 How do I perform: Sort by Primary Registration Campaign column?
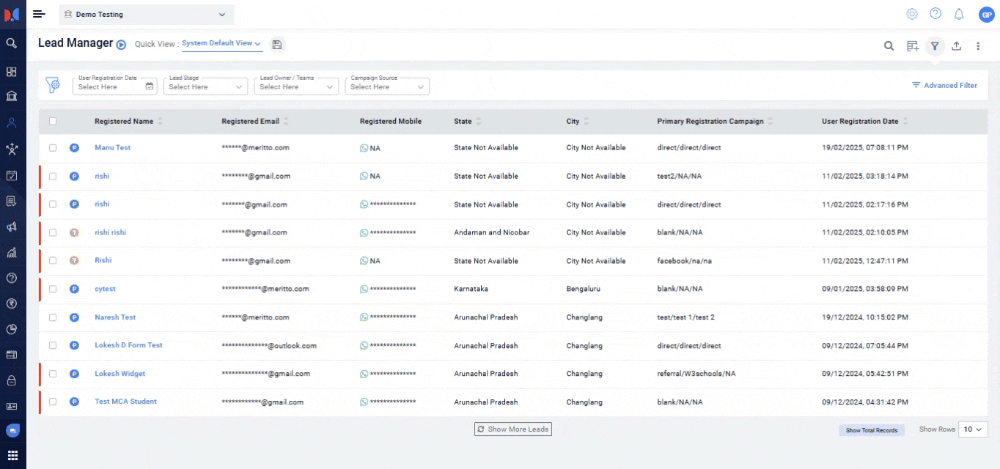(x=770, y=121)
